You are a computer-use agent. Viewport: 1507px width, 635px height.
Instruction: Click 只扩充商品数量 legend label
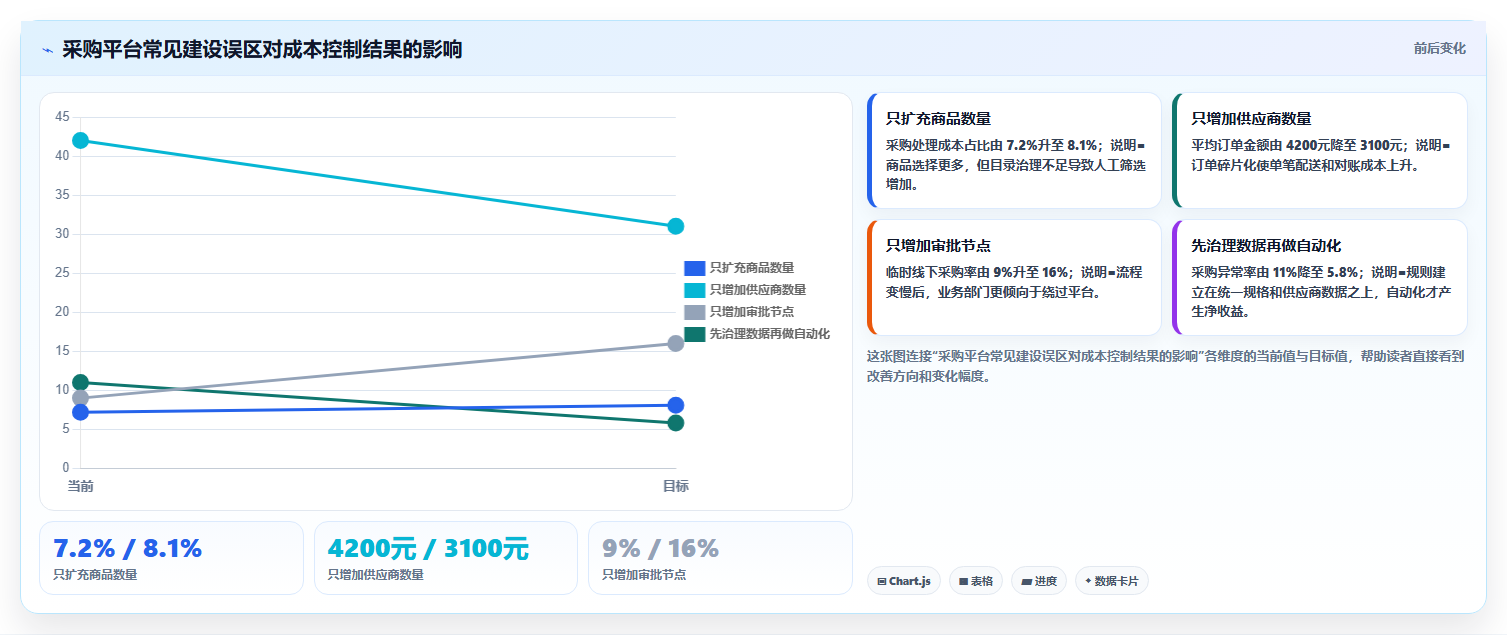(752, 268)
